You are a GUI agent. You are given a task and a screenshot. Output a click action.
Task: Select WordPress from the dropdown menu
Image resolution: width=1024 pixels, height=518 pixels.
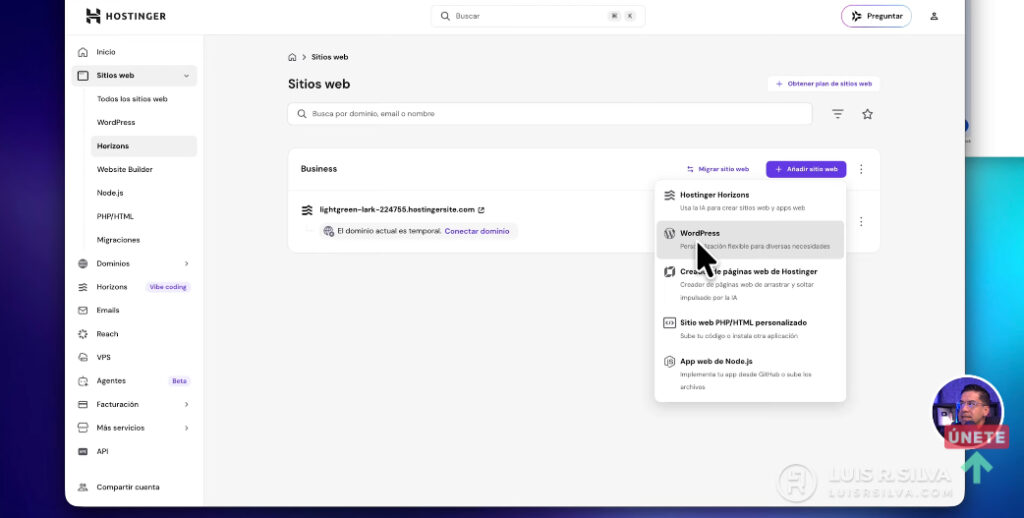750,240
